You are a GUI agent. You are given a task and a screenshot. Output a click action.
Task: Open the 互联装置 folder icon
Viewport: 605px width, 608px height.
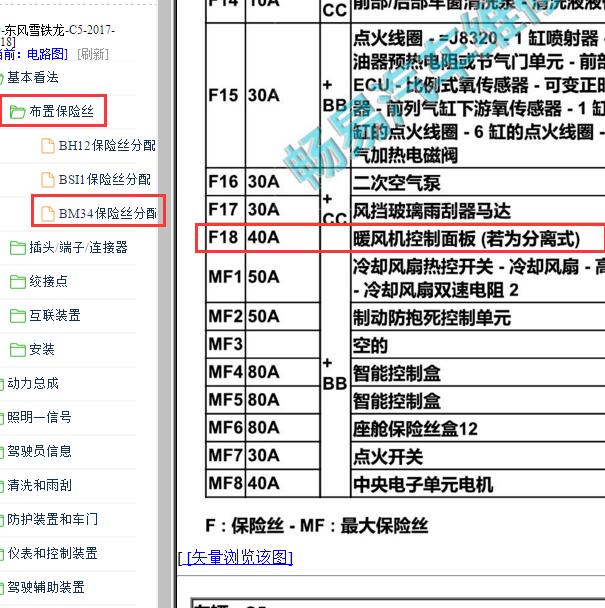pos(17,316)
